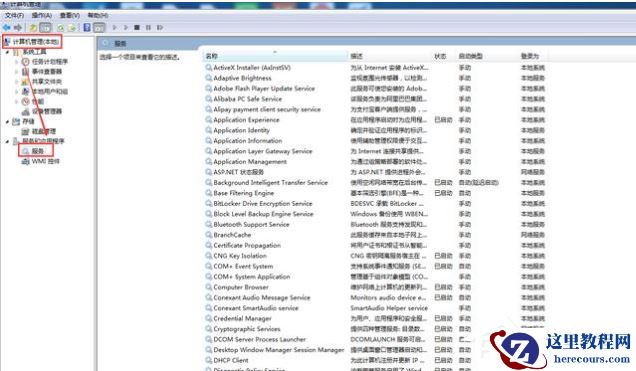The image size is (636, 371).
Task: Click gear icon beside COM+ Event System
Action: [x=208, y=266]
